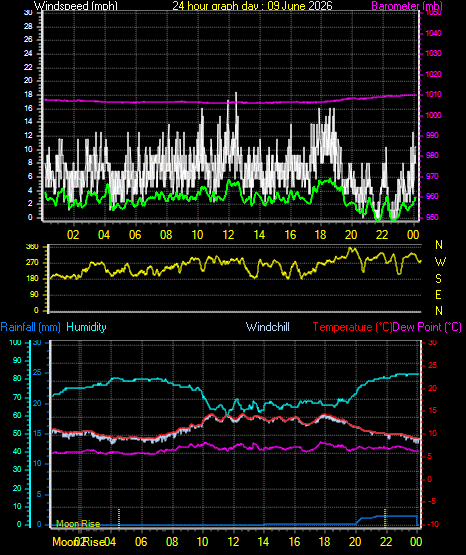Select the 'Windchill' legend label

tap(267, 327)
